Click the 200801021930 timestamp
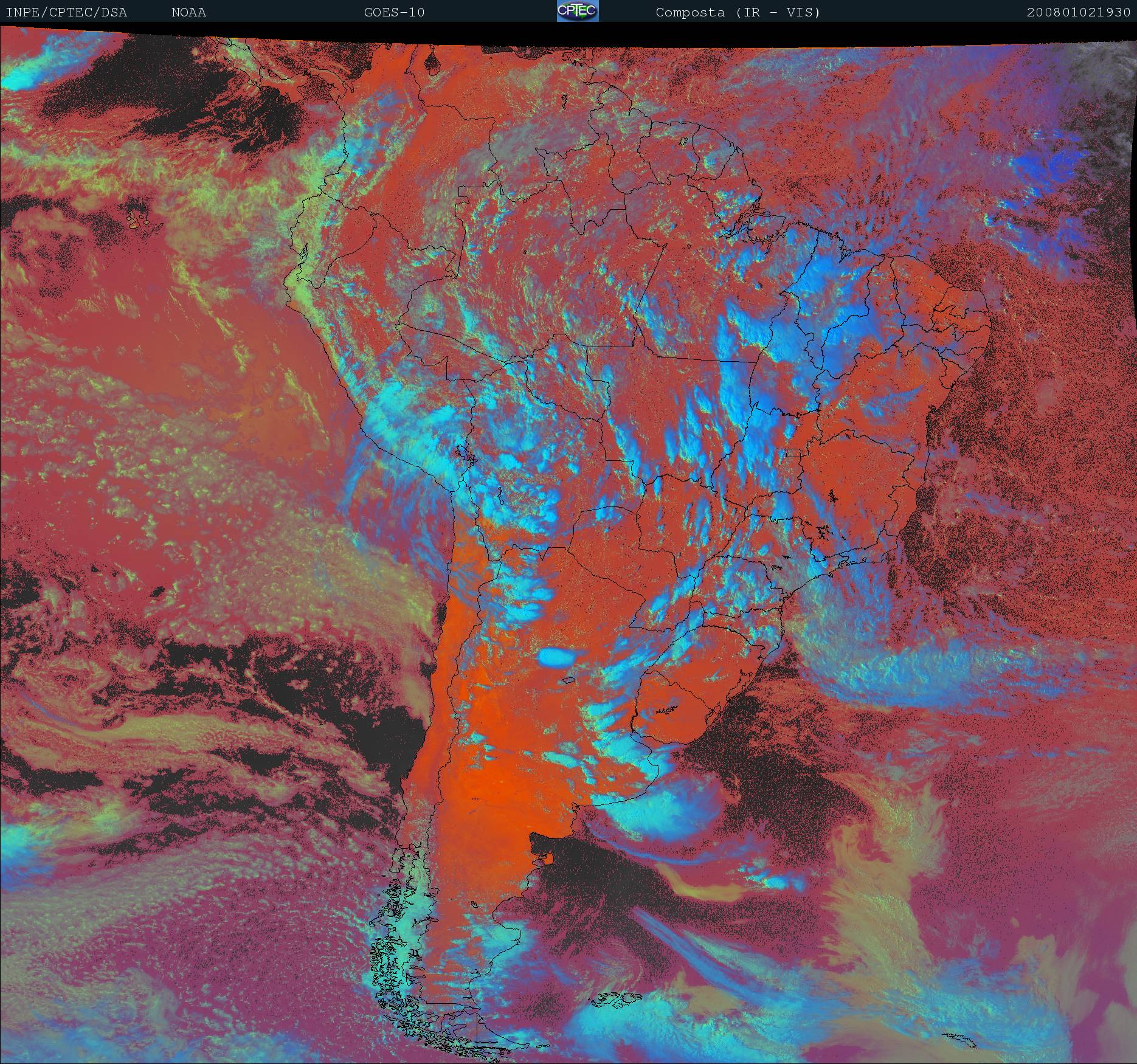The height and width of the screenshot is (1064, 1137). [x=1078, y=12]
